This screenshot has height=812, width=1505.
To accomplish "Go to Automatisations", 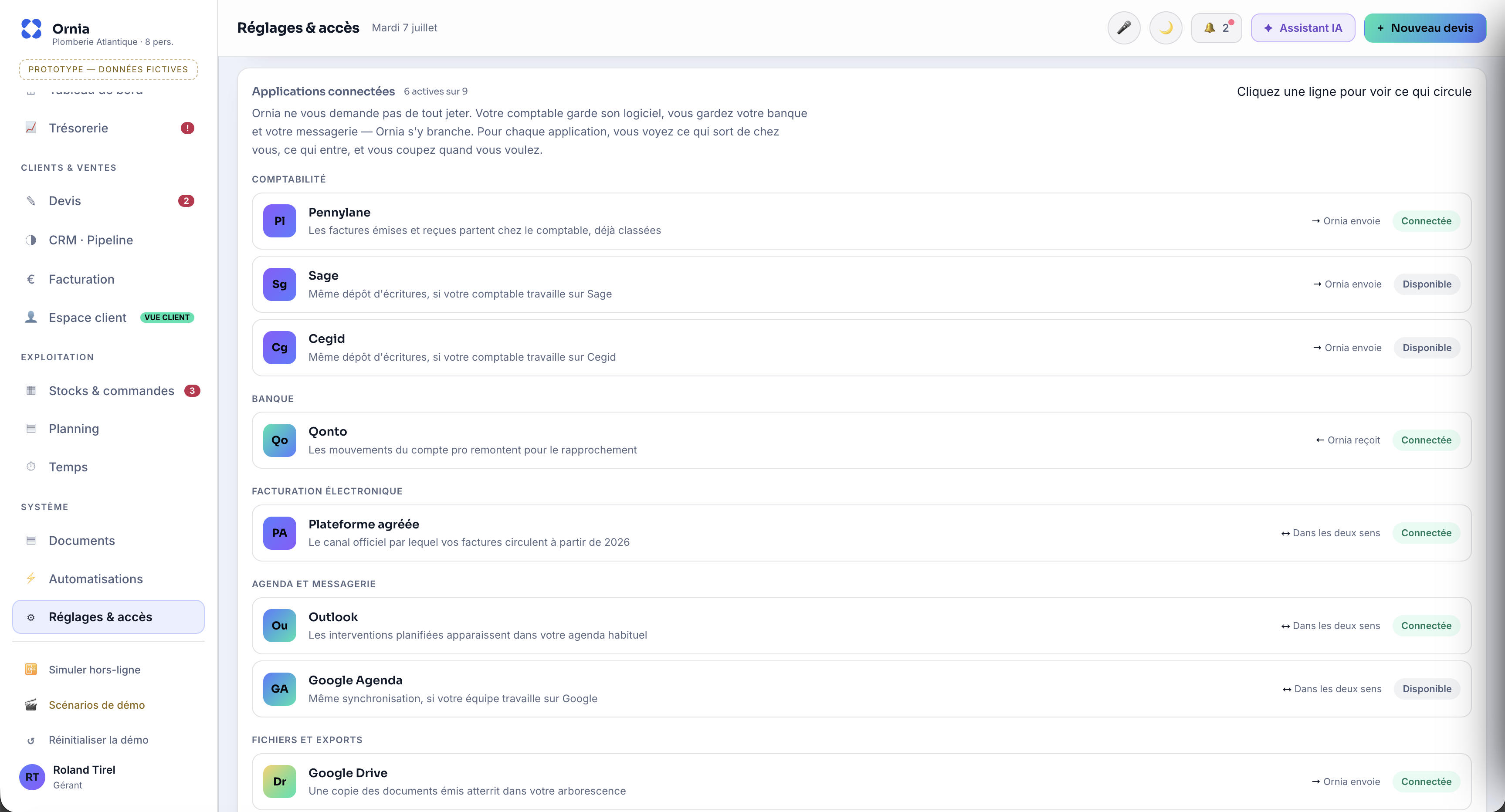I will click(108, 579).
